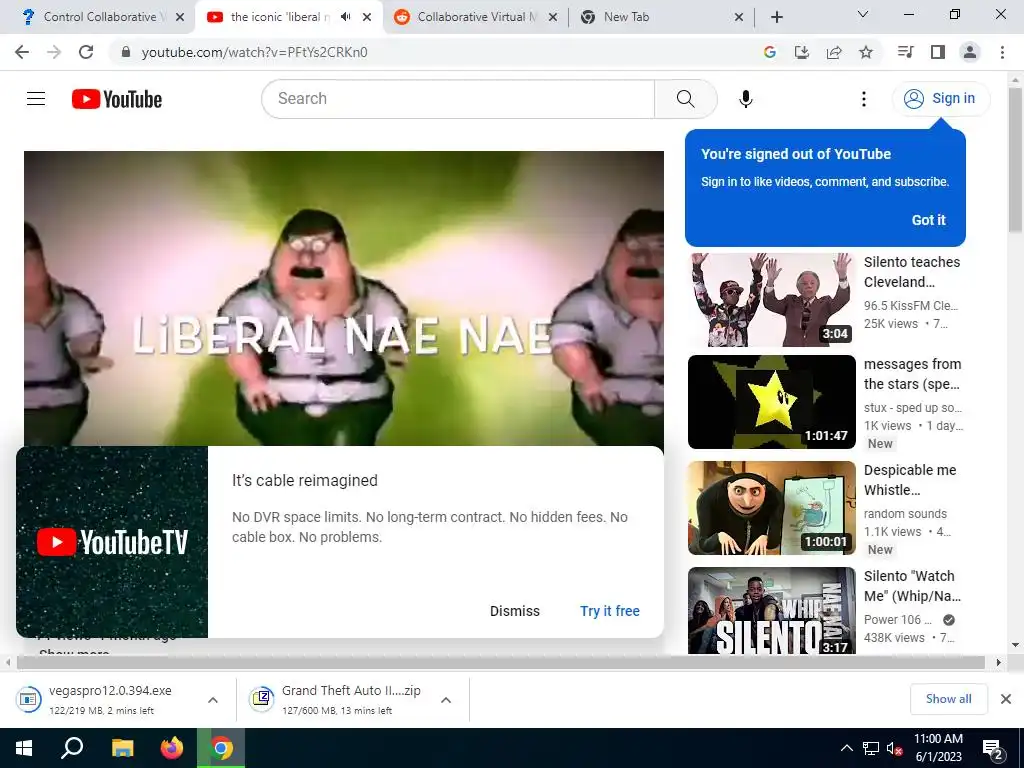Image resolution: width=1024 pixels, height=768 pixels.
Task: Open the media controls icon
Action: tap(906, 52)
